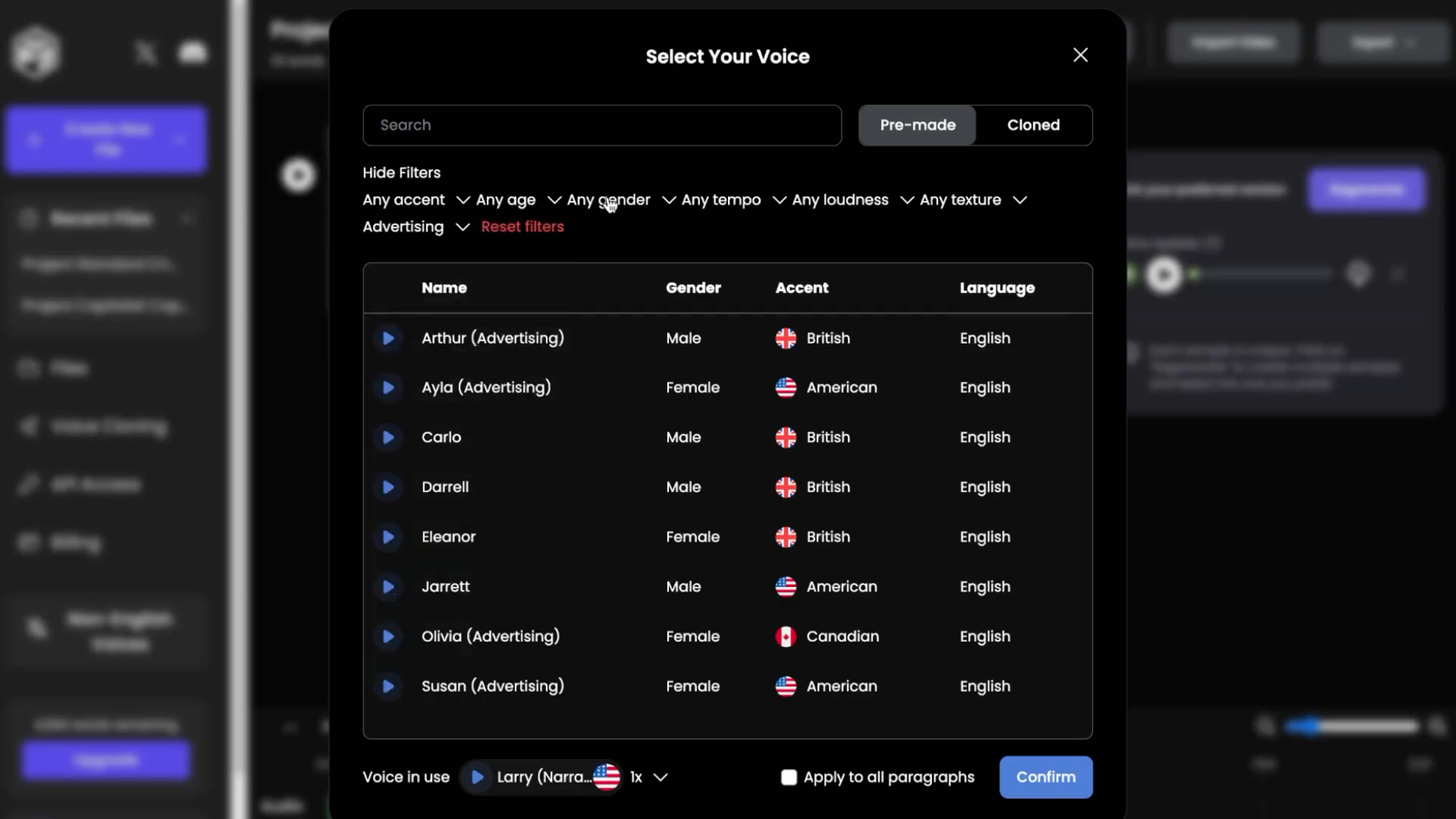Screen dimensions: 1456x819
Task: Click the Reset filters link
Action: click(x=522, y=227)
